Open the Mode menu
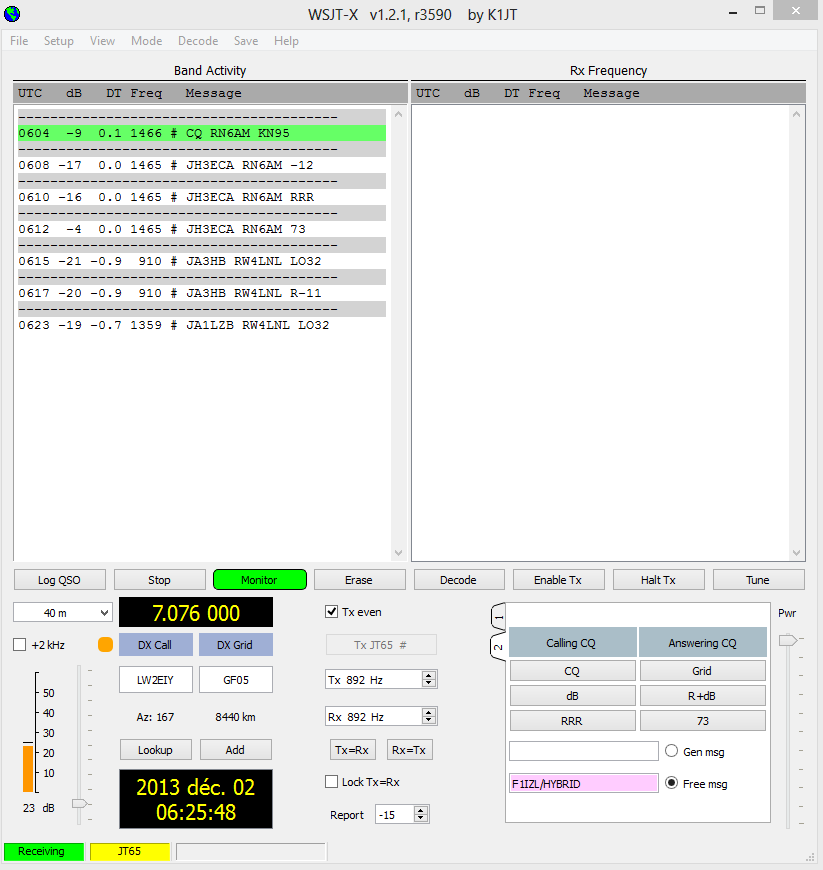 (x=147, y=41)
